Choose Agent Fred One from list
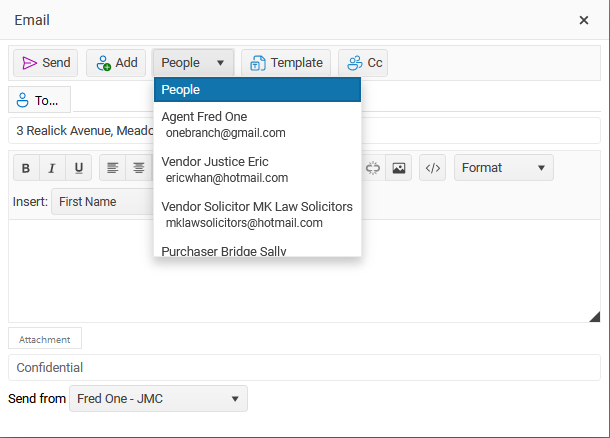 pyautogui.click(x=257, y=124)
